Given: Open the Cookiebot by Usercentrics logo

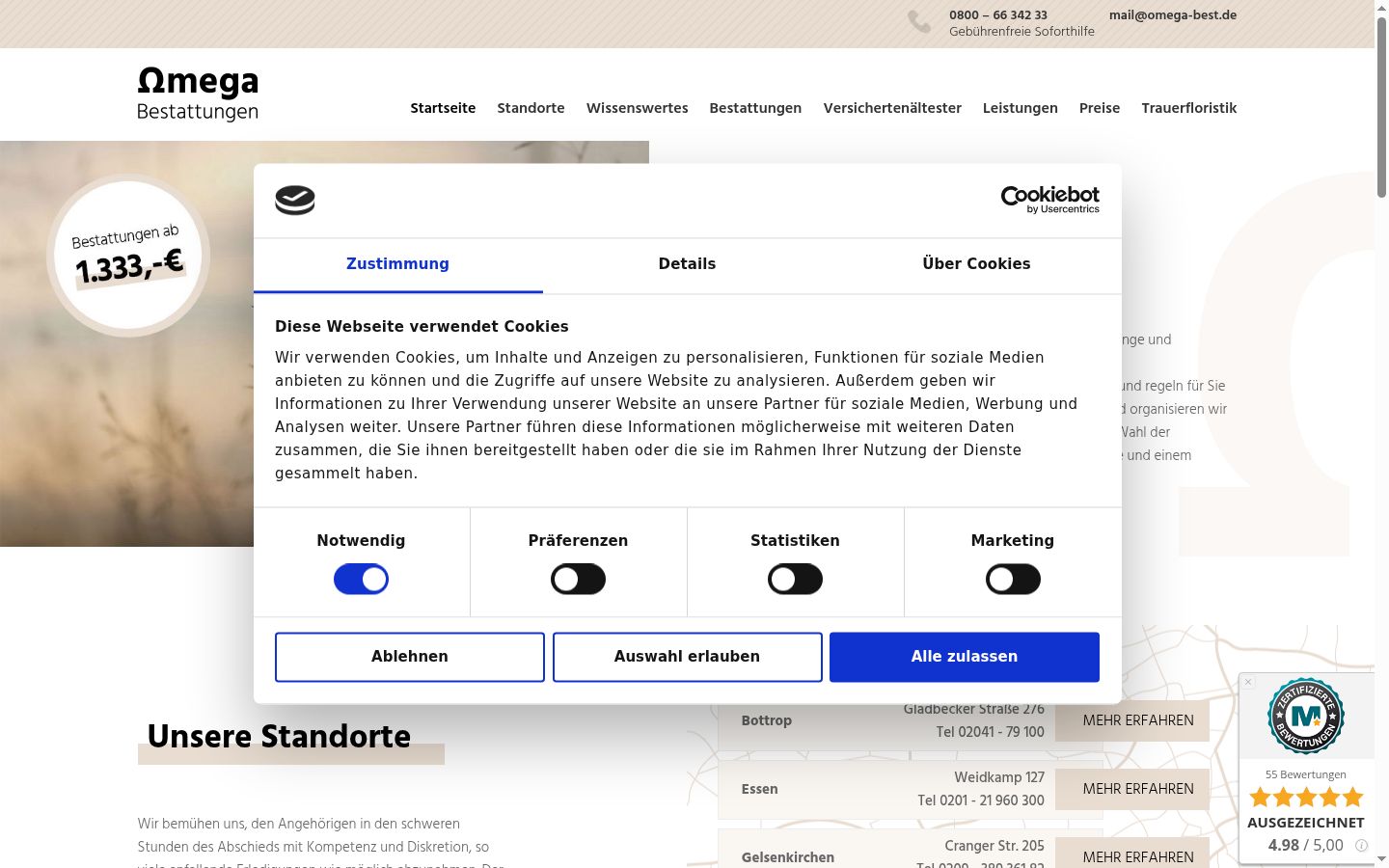Looking at the screenshot, I should click(x=1049, y=200).
